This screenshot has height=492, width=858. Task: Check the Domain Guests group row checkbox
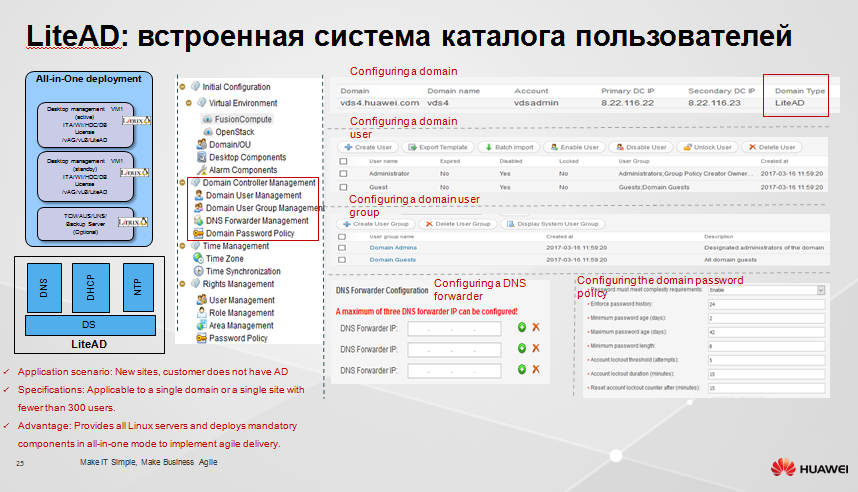[342, 260]
